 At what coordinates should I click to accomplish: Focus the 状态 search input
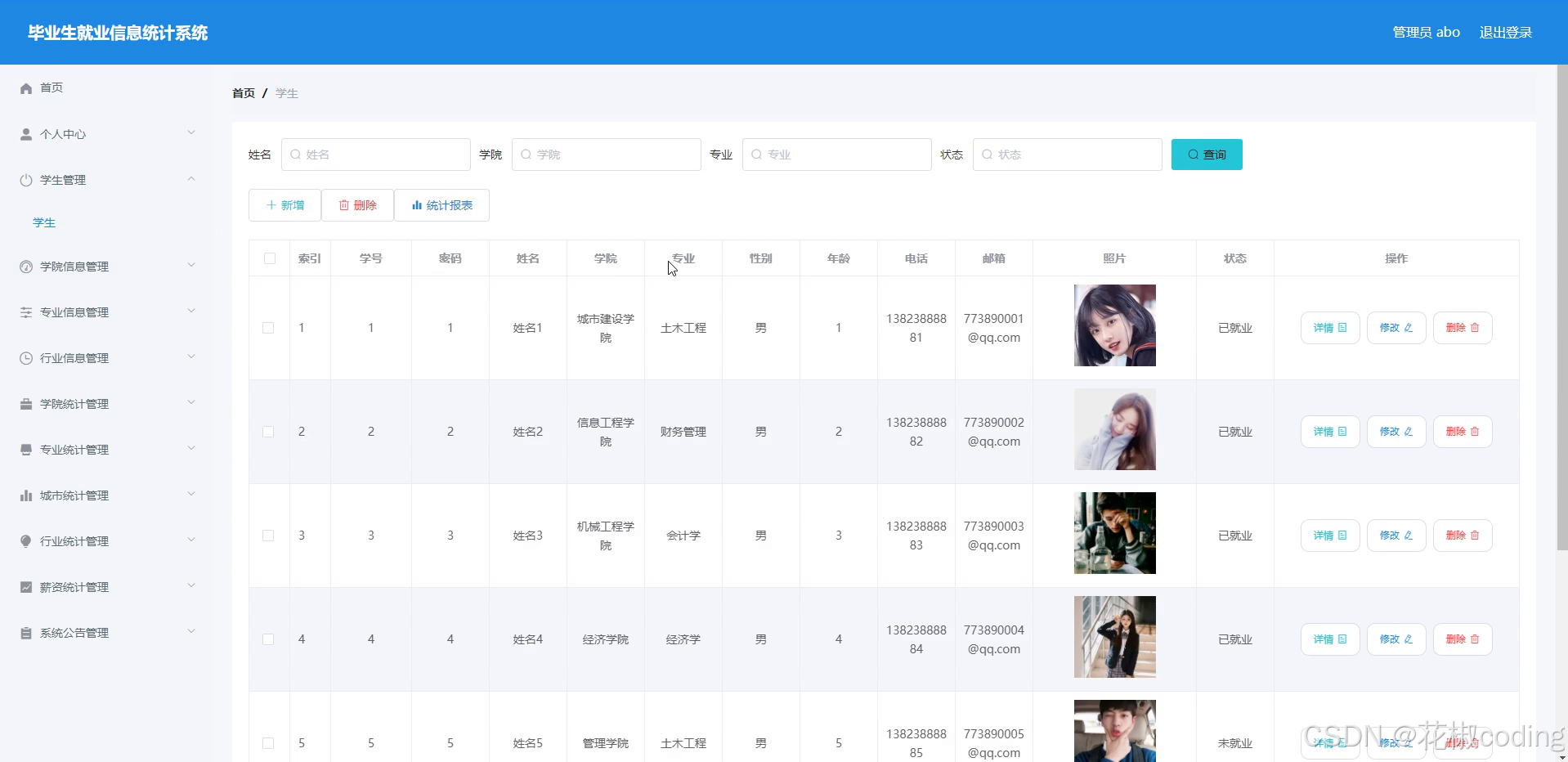point(1068,155)
